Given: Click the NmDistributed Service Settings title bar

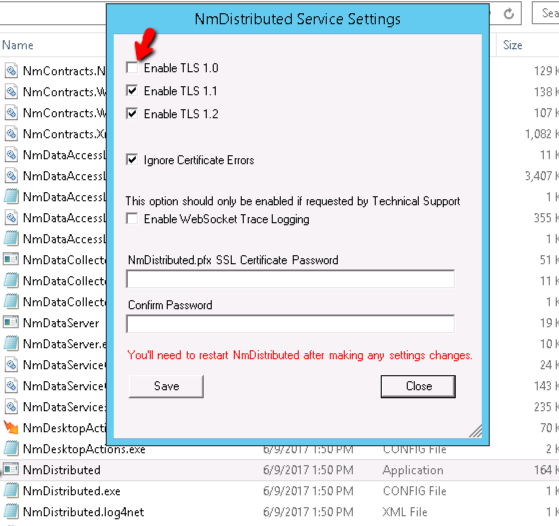Looking at the screenshot, I should coord(298,19).
